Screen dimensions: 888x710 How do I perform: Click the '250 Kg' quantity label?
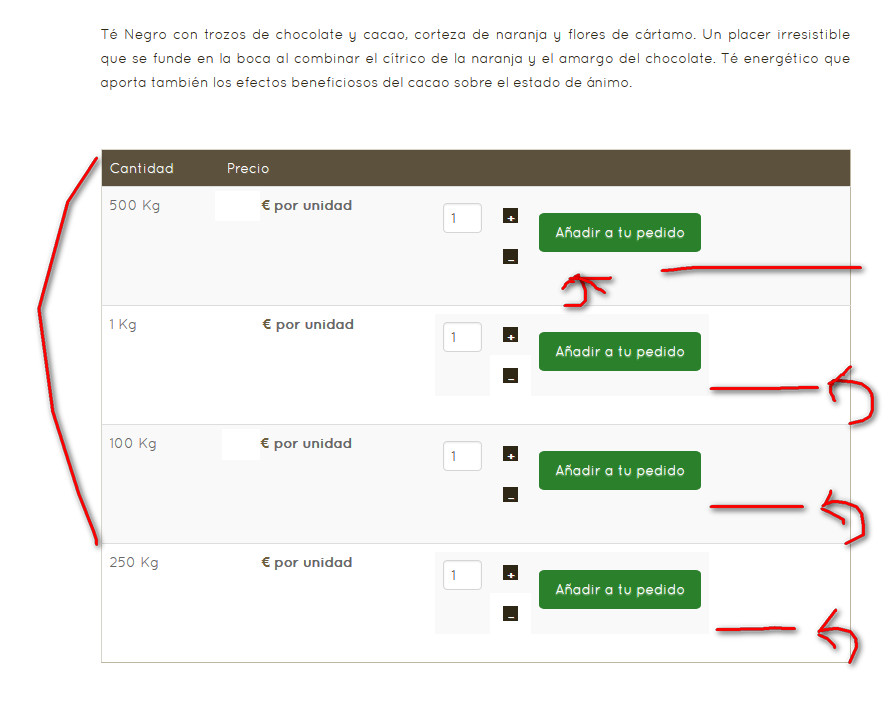click(x=134, y=562)
